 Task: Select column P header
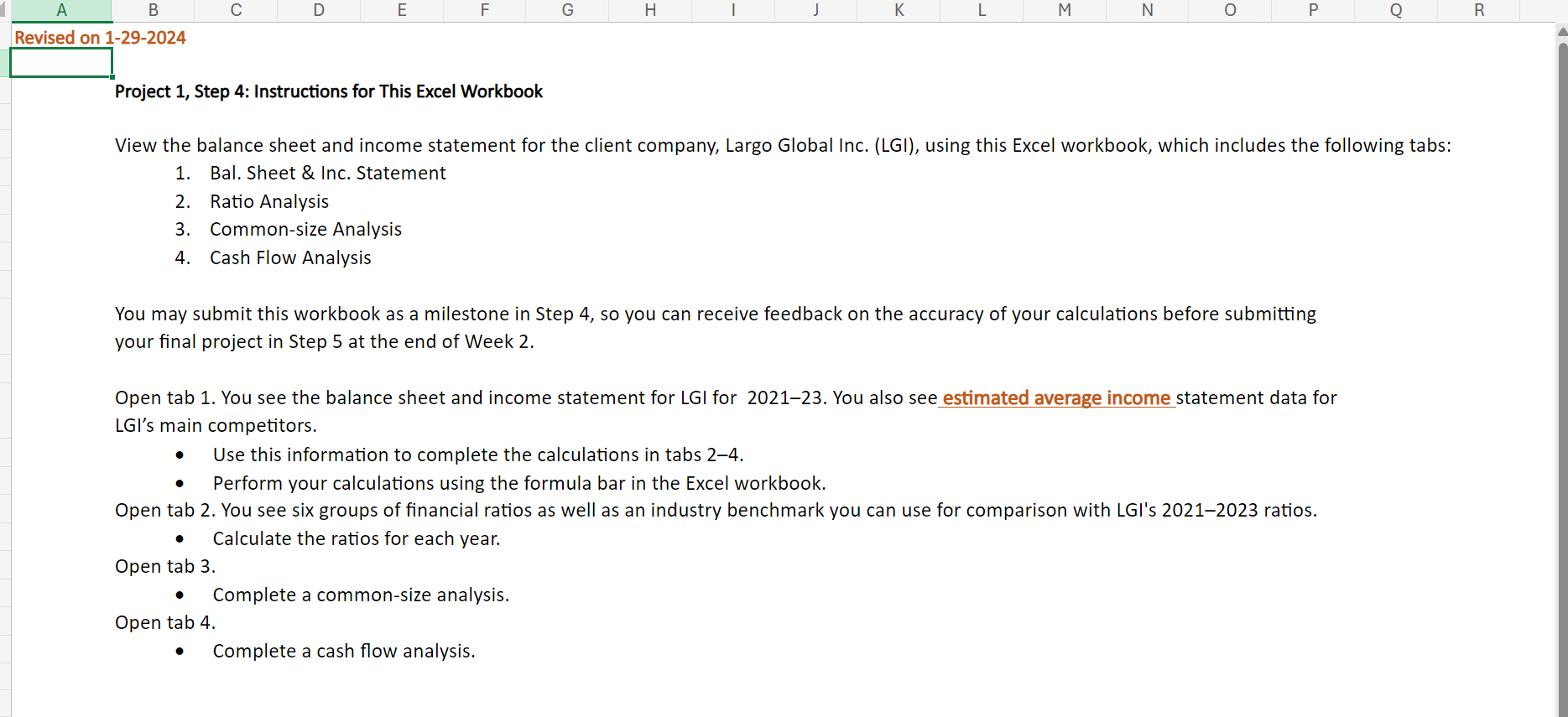pos(1314,10)
